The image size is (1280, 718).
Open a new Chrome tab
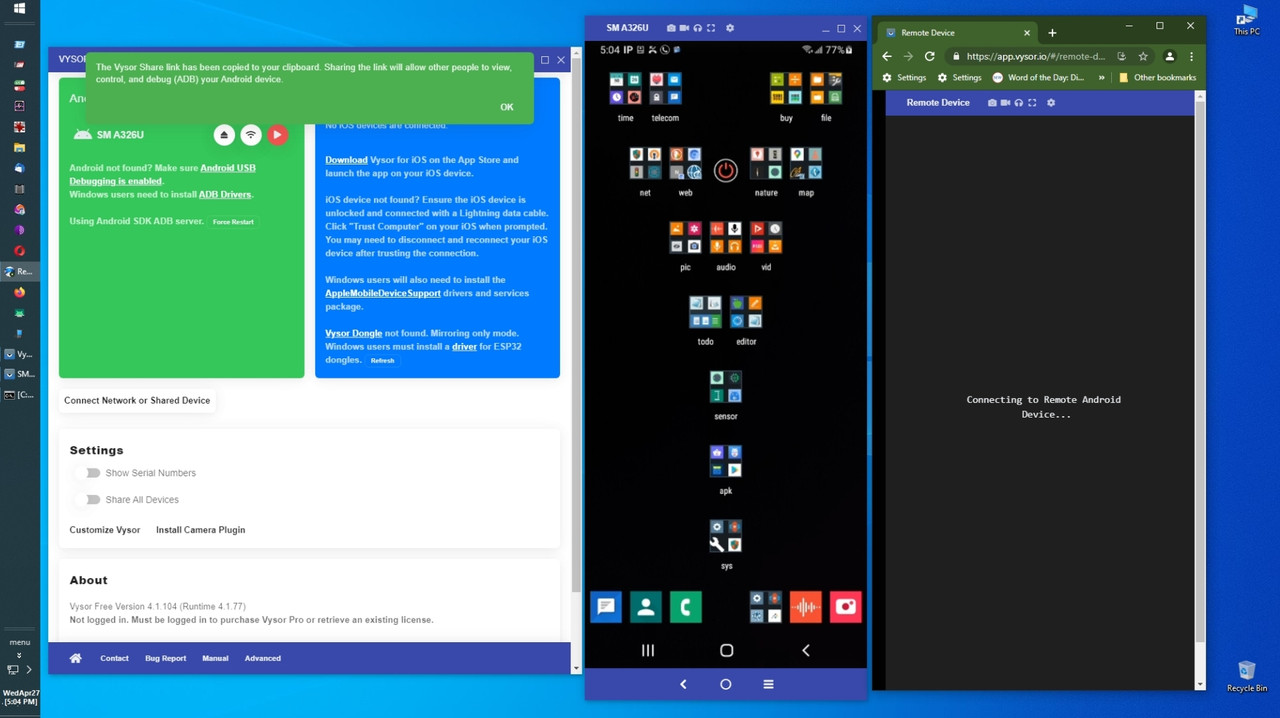click(1052, 32)
